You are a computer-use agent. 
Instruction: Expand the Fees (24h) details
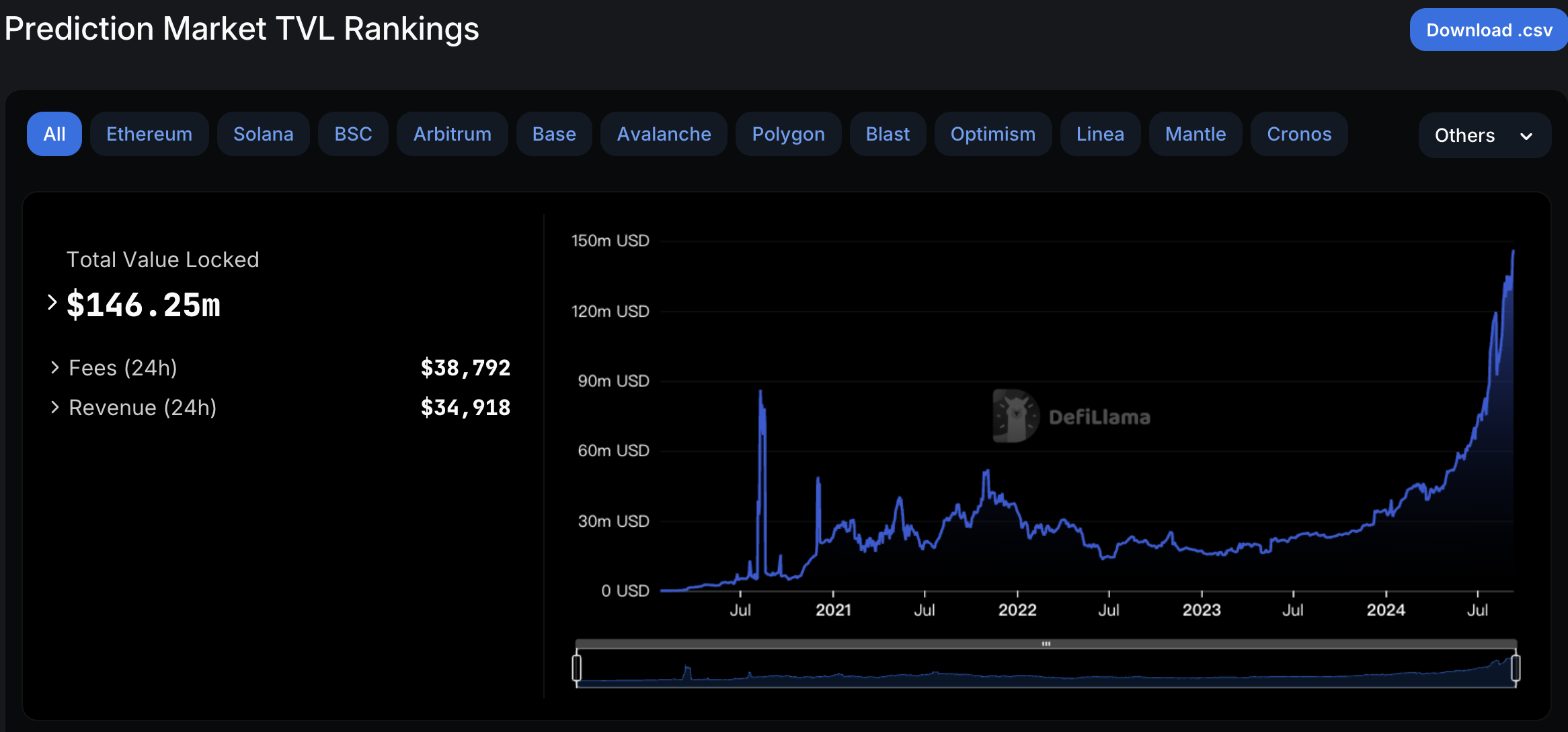tap(55, 367)
